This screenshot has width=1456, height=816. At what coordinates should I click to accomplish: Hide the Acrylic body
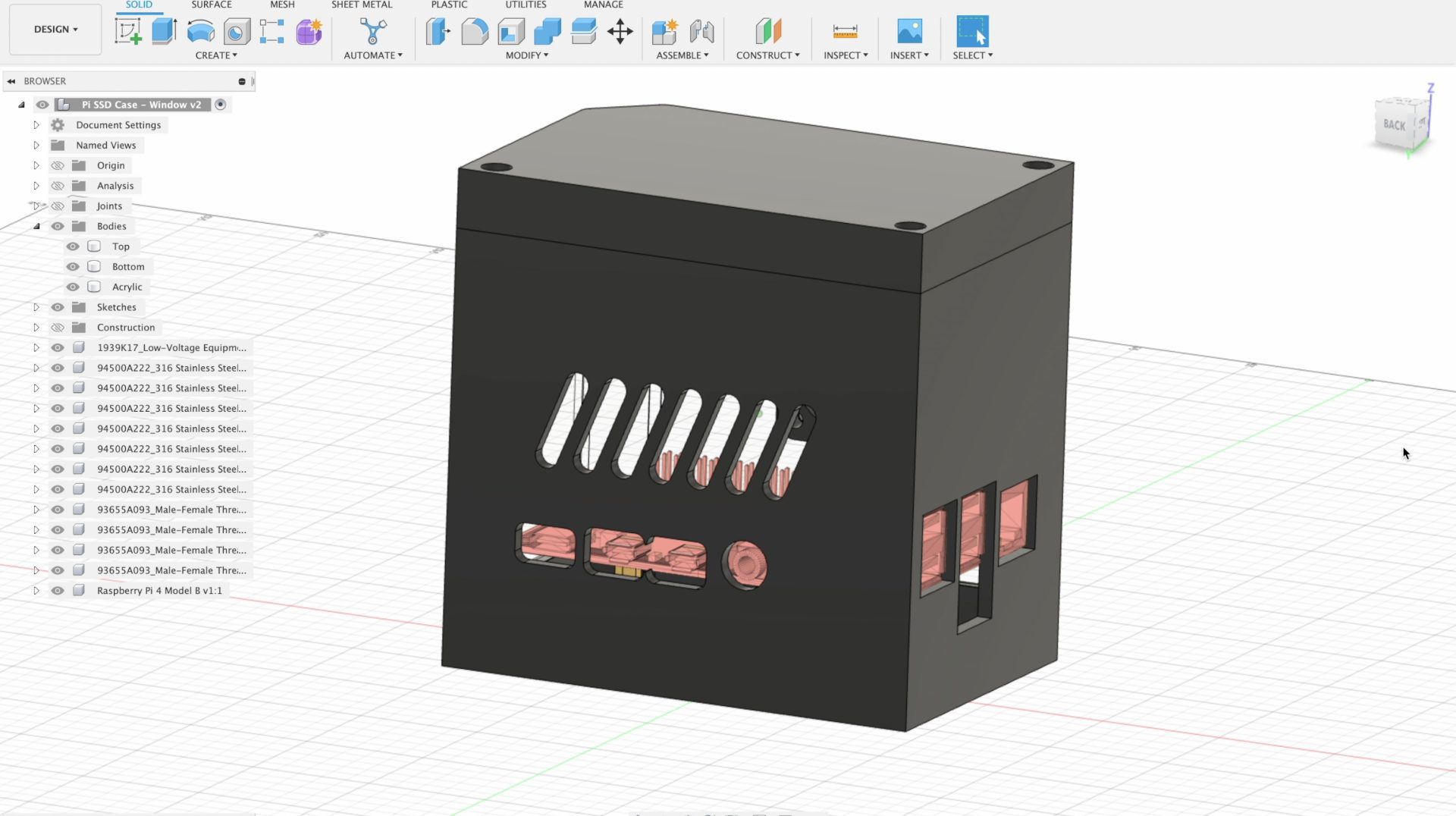73,287
